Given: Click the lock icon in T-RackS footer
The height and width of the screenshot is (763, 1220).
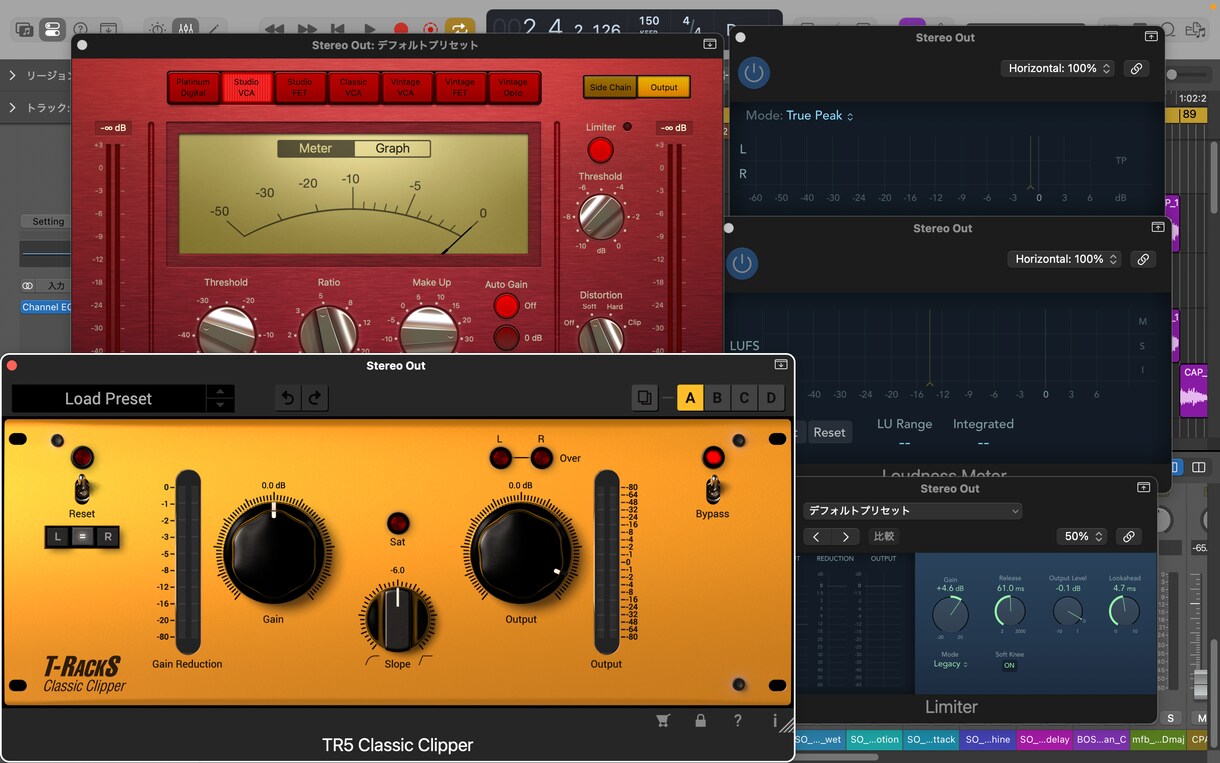Looking at the screenshot, I should point(700,720).
